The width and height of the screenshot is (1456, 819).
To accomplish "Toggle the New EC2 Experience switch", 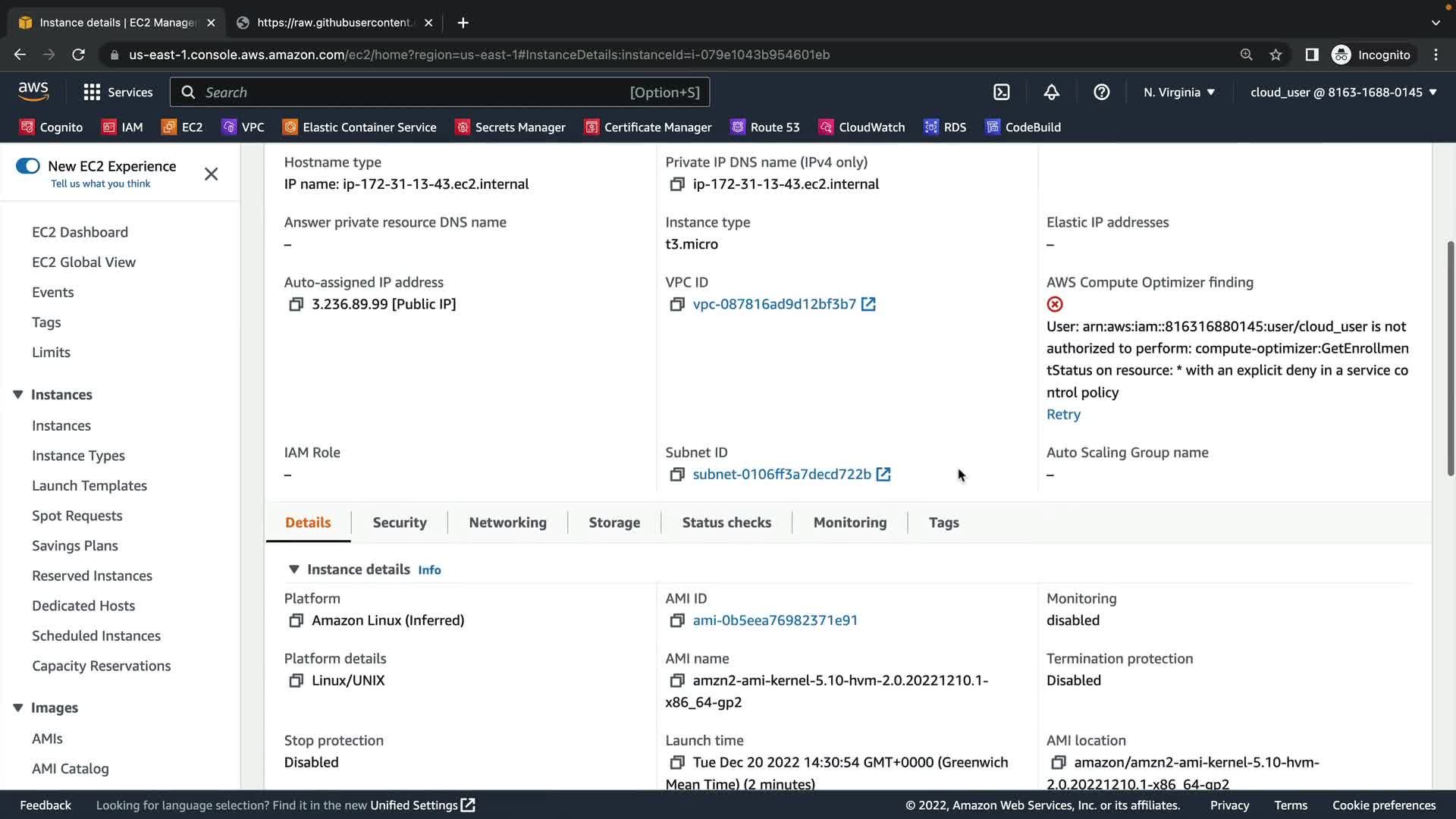I will click(x=28, y=166).
